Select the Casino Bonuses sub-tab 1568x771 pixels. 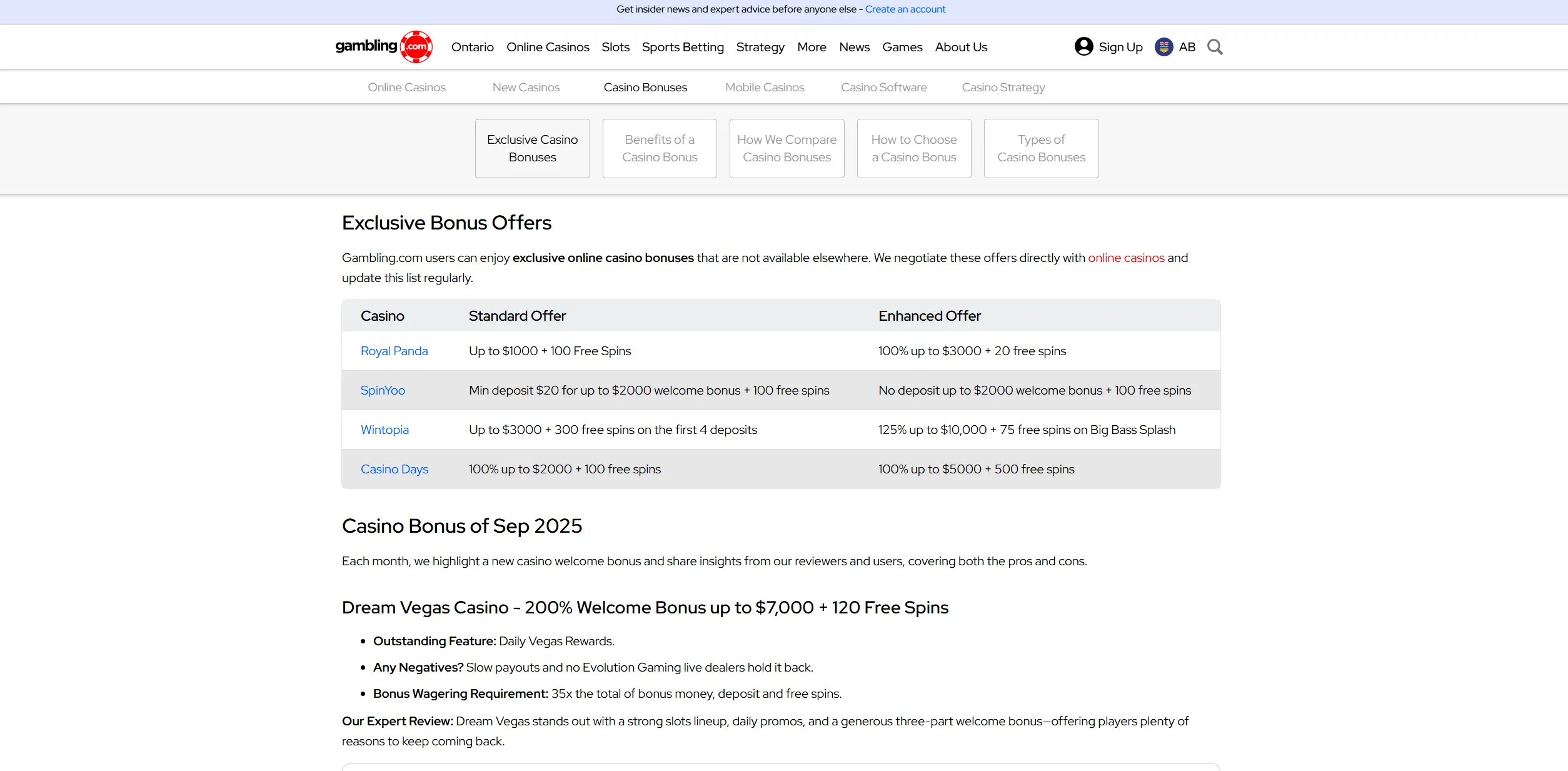[645, 88]
